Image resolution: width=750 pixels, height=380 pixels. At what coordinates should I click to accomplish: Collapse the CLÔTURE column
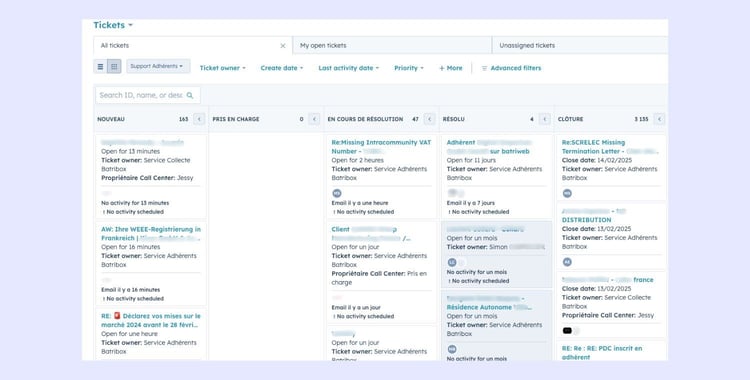point(660,119)
